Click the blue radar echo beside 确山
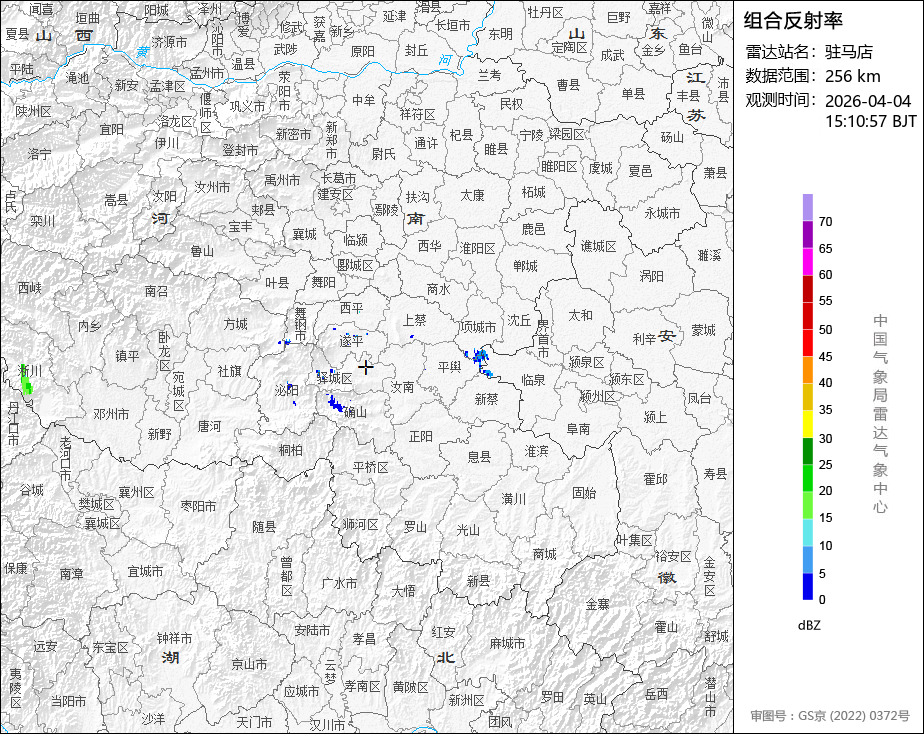924x734 pixels. click(x=335, y=404)
